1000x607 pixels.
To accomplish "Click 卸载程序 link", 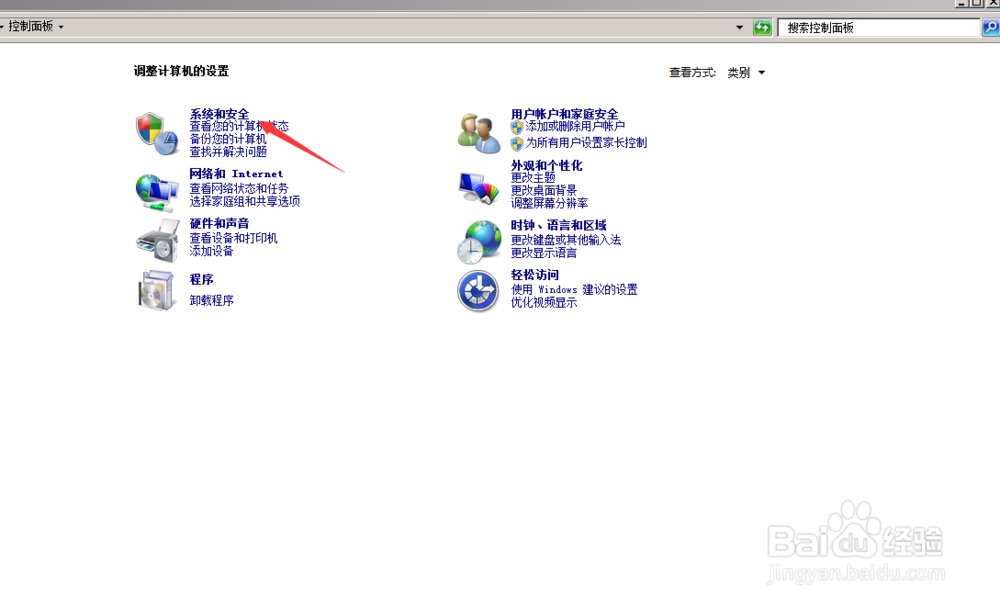I will pyautogui.click(x=211, y=300).
